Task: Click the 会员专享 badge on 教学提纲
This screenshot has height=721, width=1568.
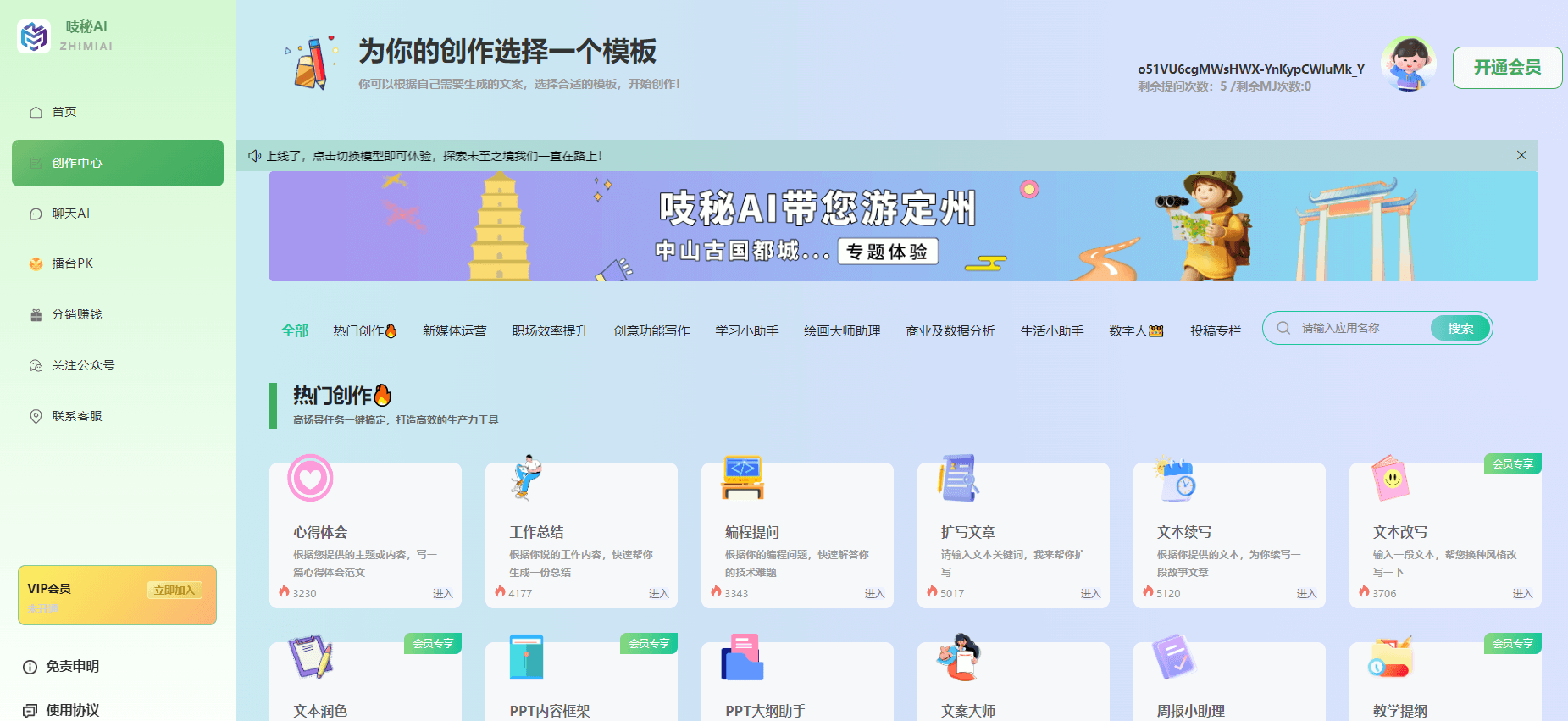Action: point(1513,643)
